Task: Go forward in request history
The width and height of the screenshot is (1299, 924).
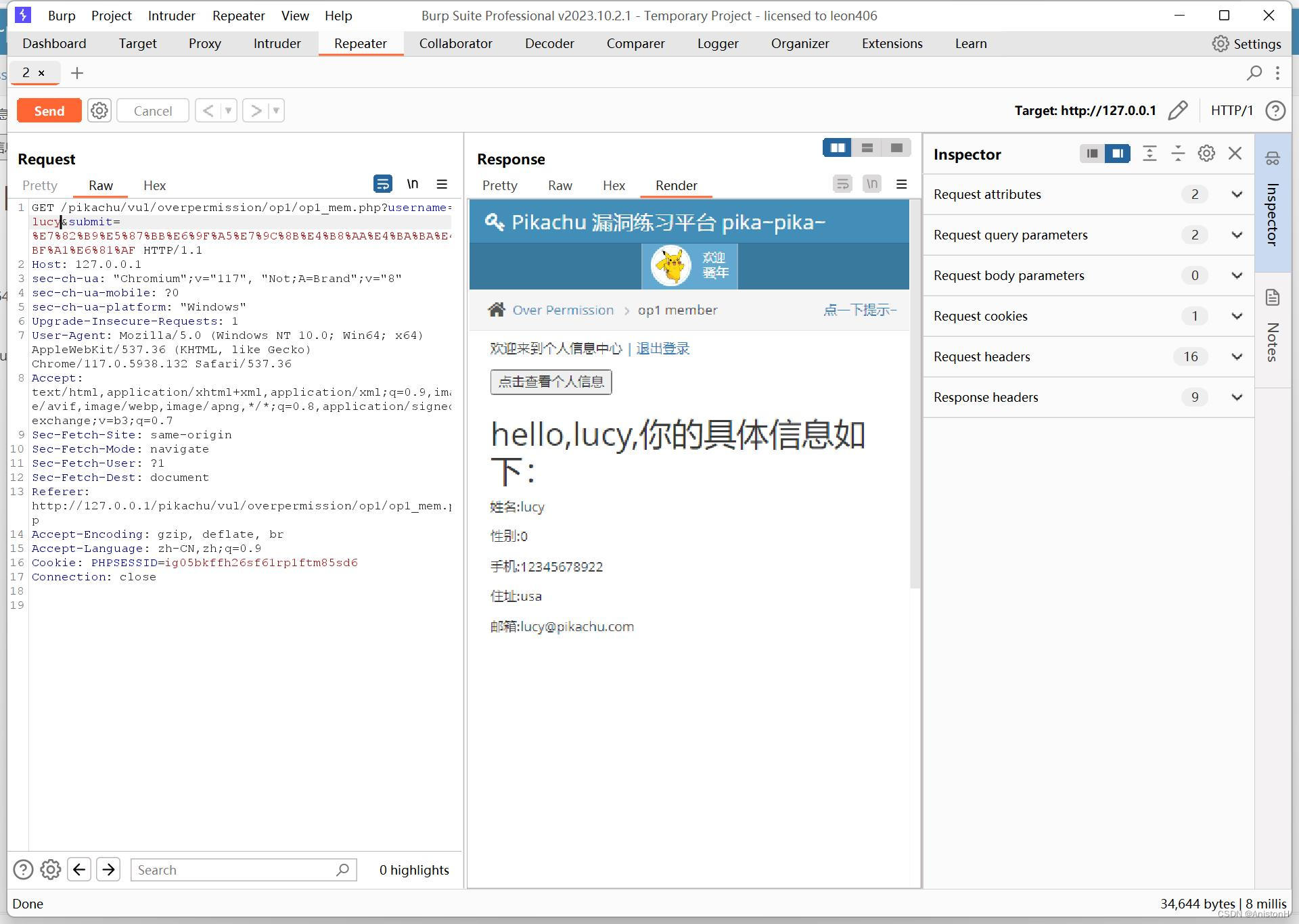Action: [256, 110]
